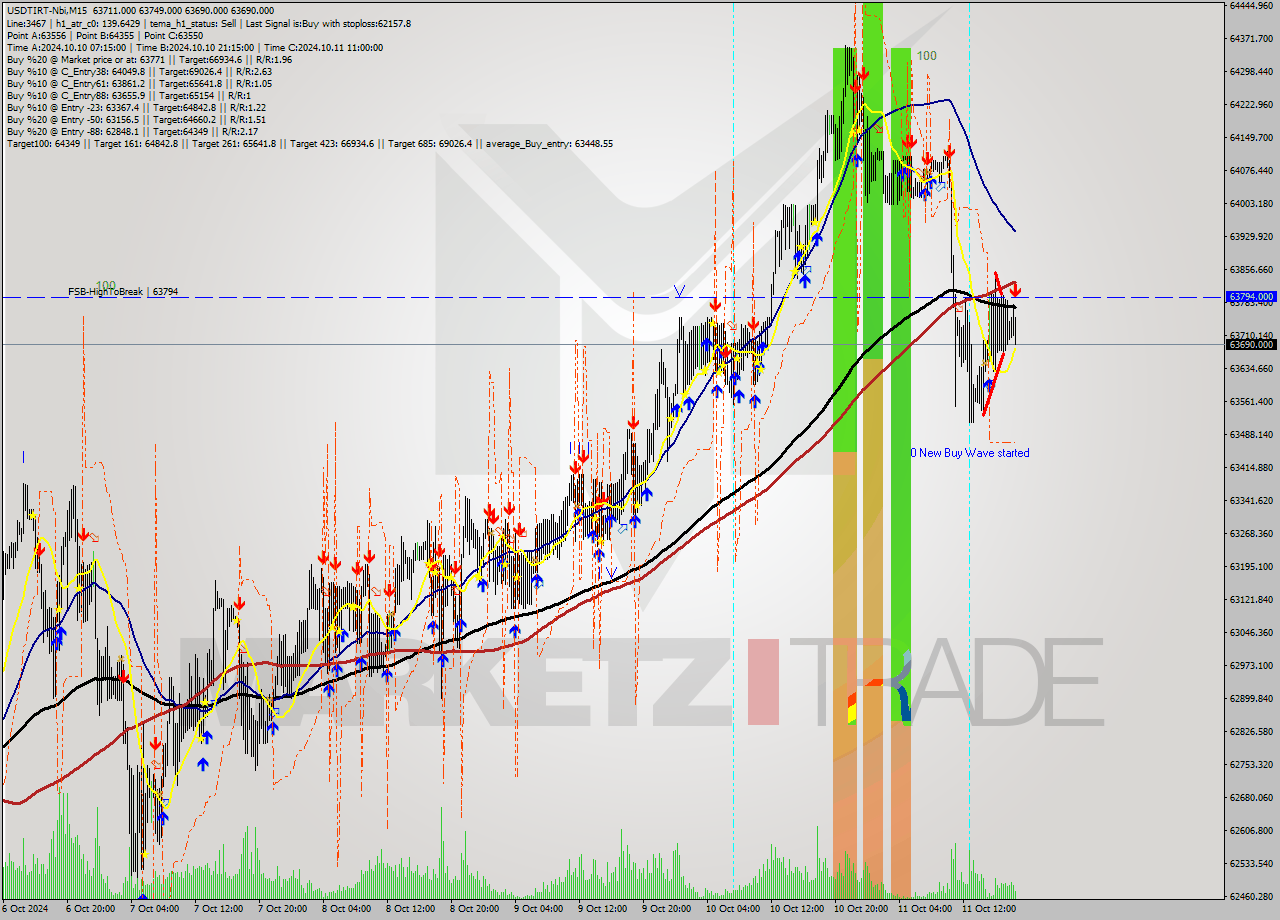Click the 63561.400 price axis label

click(x=1251, y=401)
